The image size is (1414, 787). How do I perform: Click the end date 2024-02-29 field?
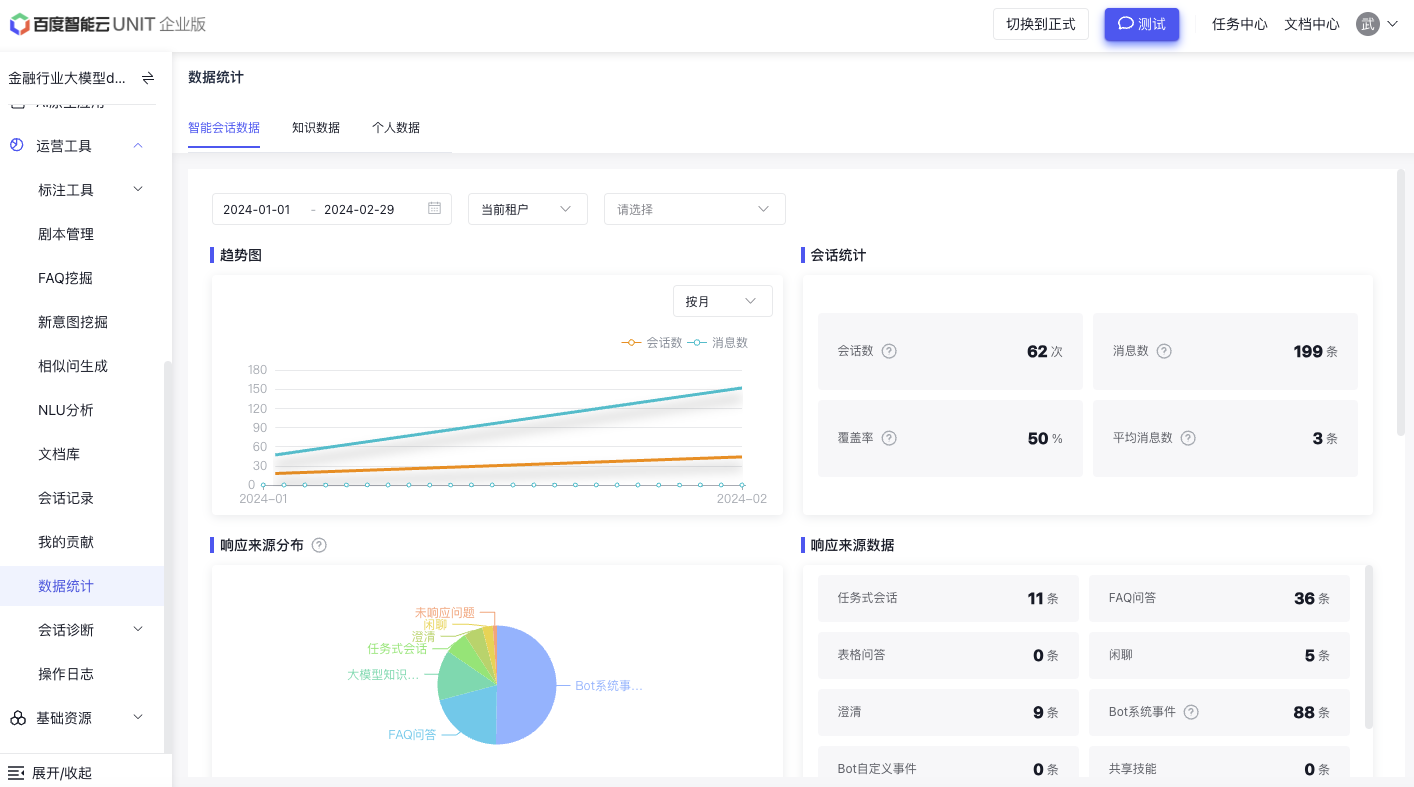(x=359, y=209)
